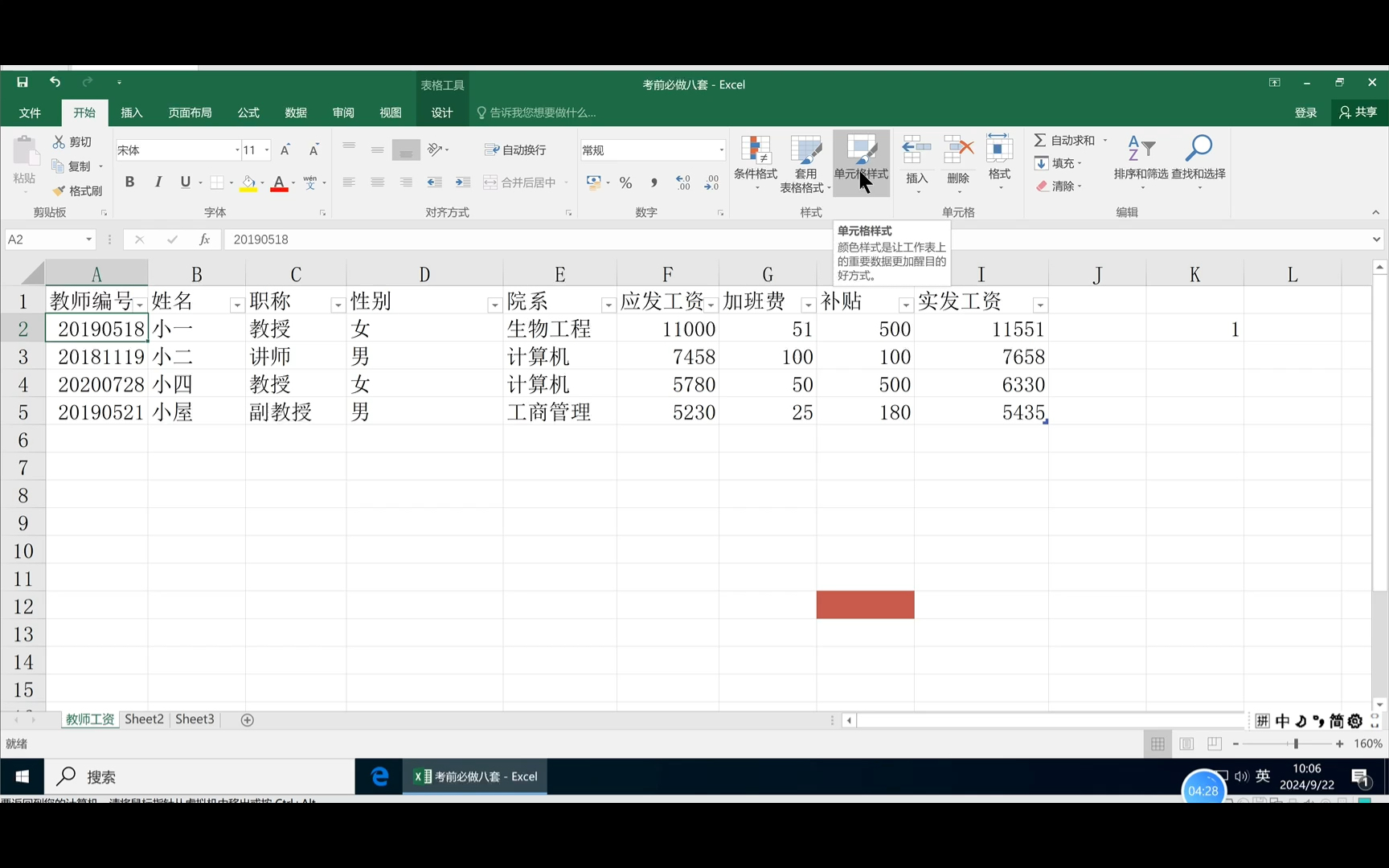Screen dimensions: 1389x868
Task: Click the 自动换行 (Wrap Text) icon
Action: click(514, 149)
